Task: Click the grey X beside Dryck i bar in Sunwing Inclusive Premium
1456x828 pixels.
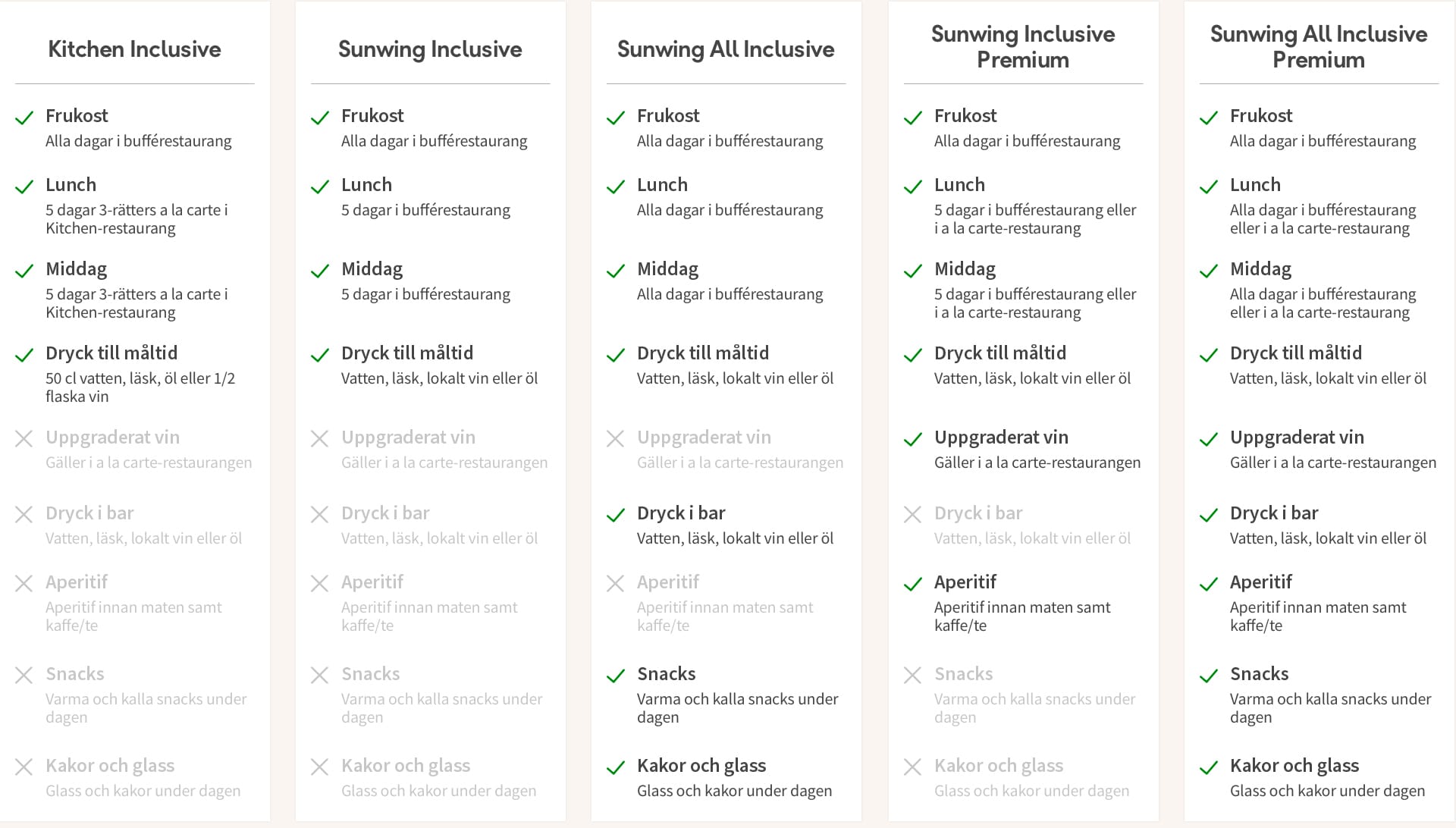Action: point(913,515)
